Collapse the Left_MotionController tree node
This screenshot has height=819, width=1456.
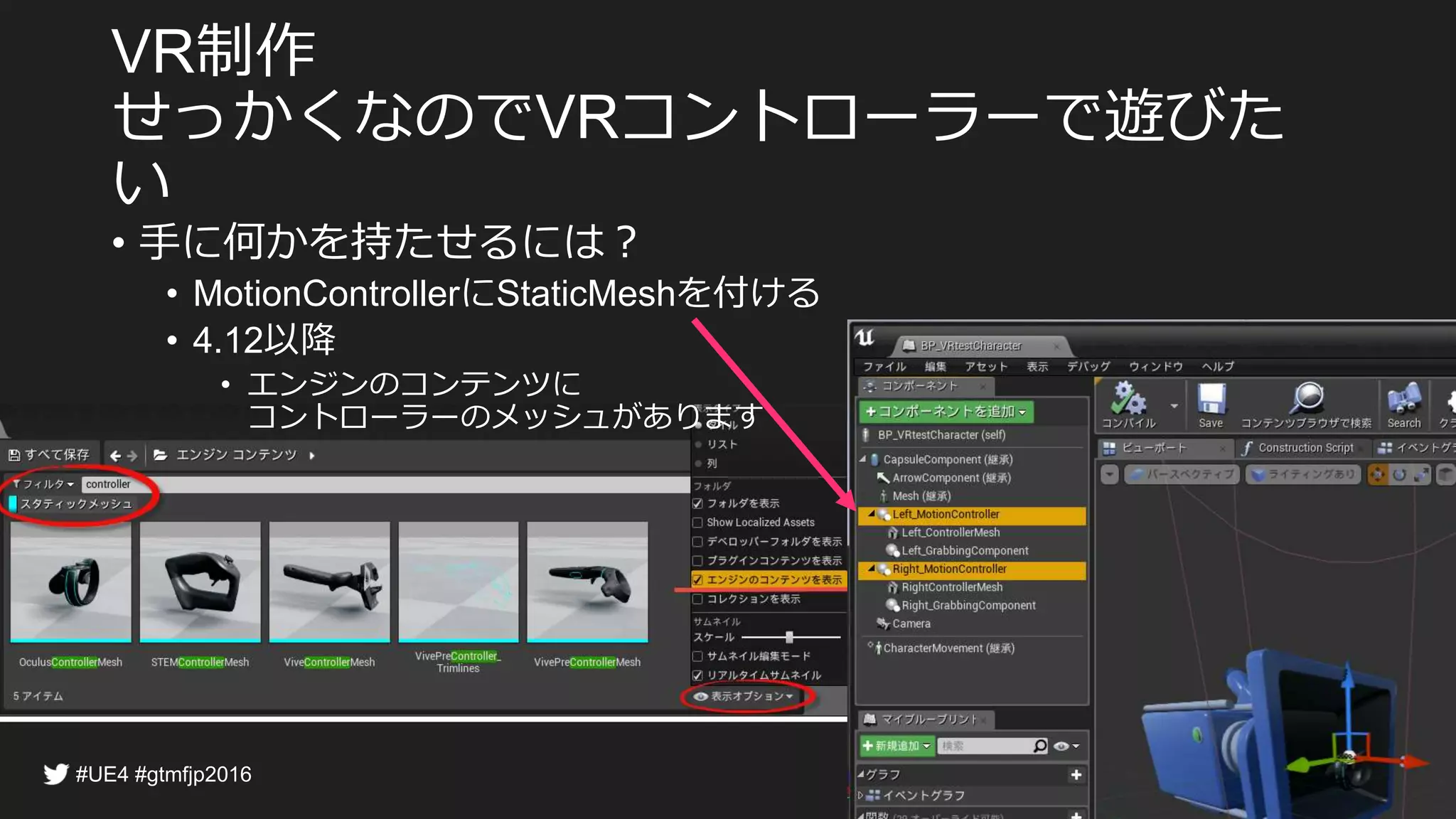point(871,513)
